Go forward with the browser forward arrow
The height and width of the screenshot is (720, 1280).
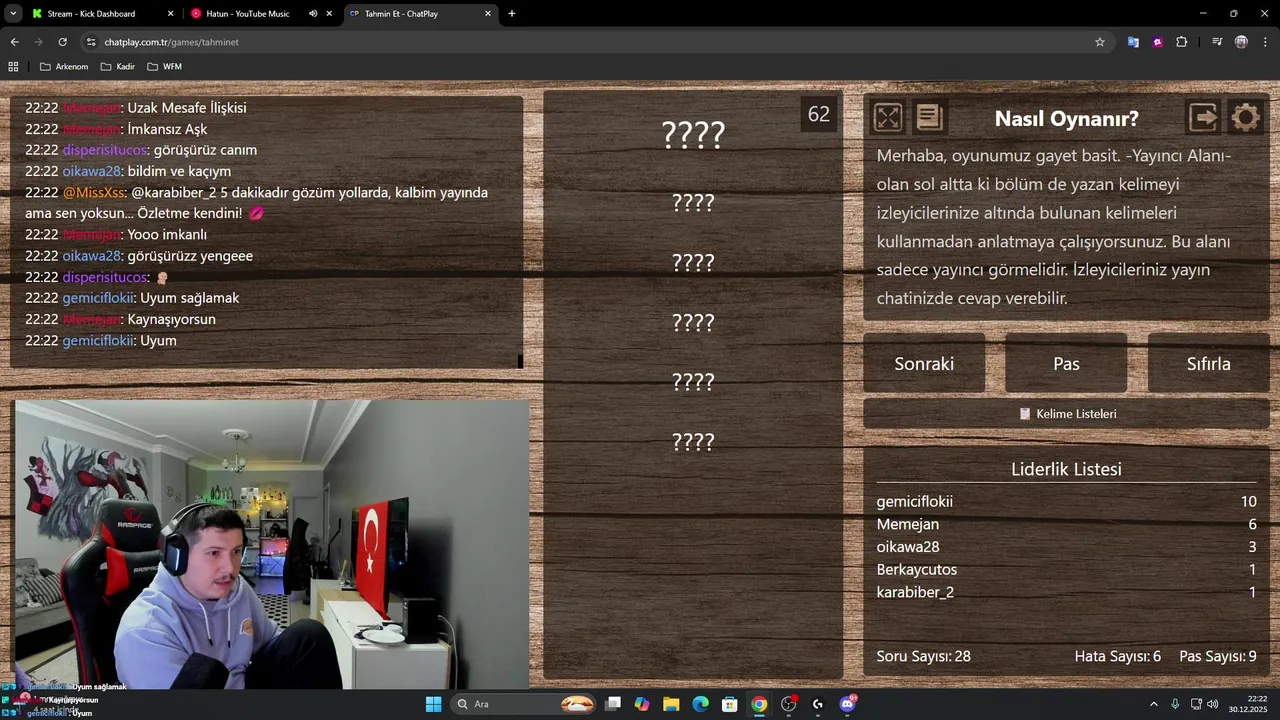[38, 42]
